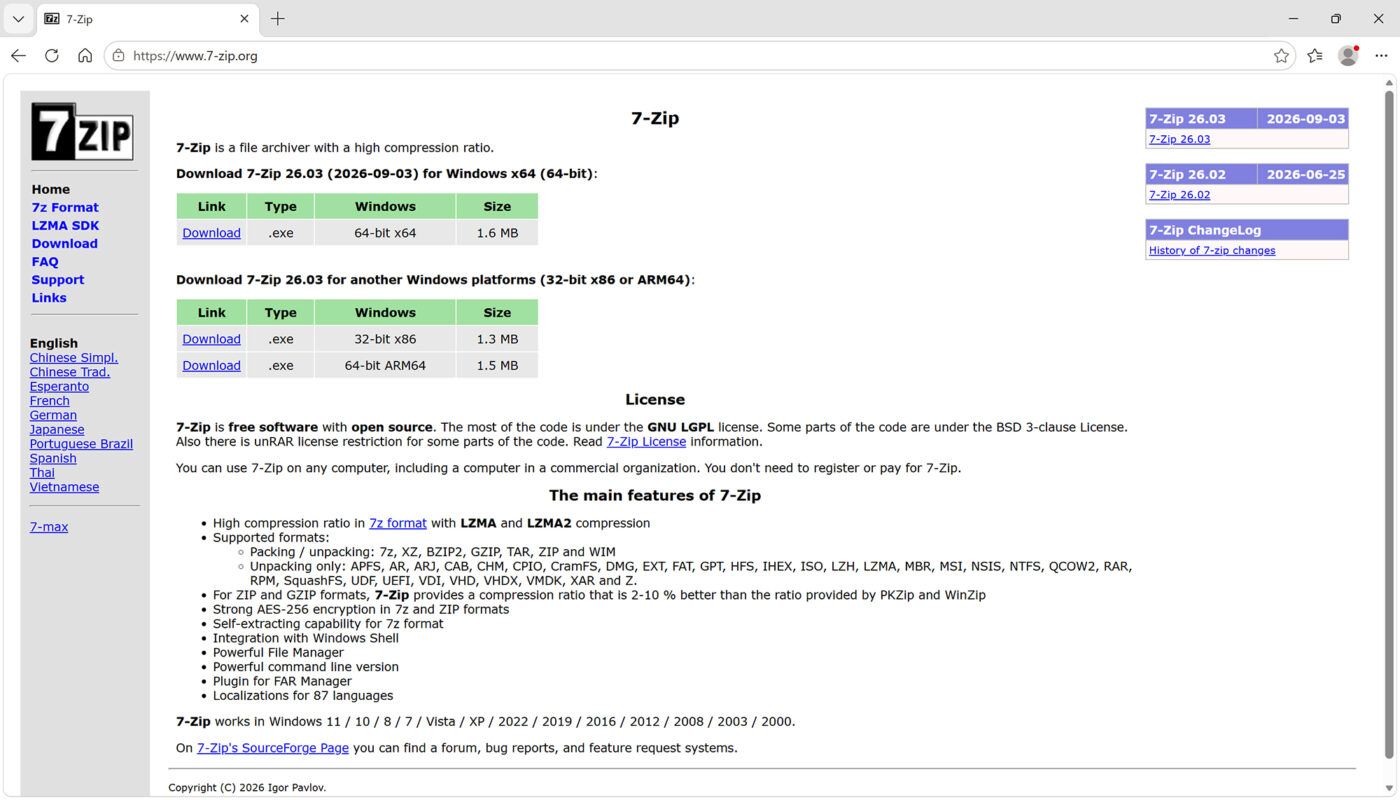Click the page vertical scrollbar
Screen dimensions: 1400x800
pos(1389,425)
